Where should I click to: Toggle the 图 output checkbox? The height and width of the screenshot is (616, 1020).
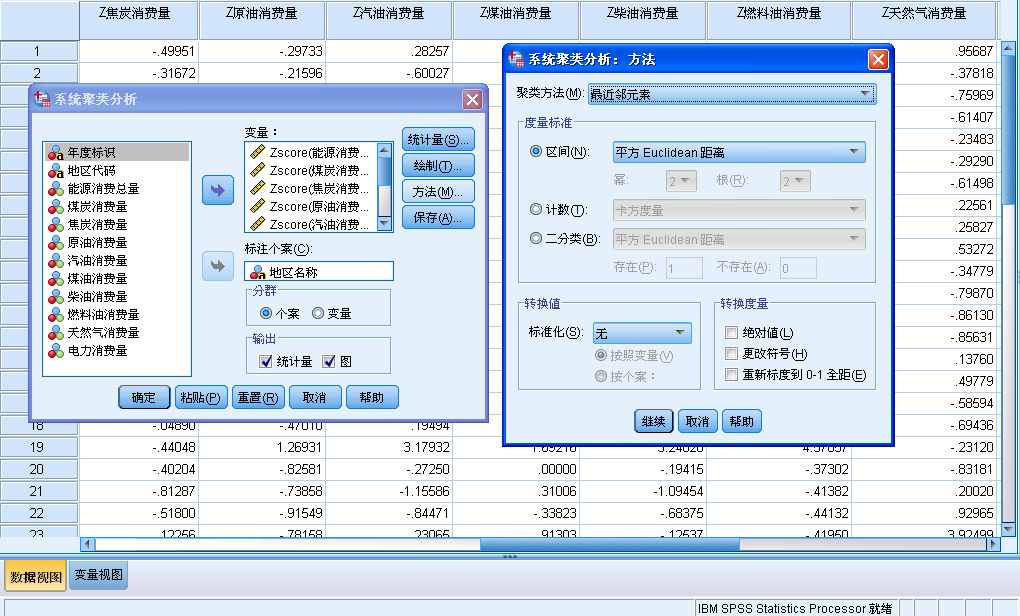point(329,362)
